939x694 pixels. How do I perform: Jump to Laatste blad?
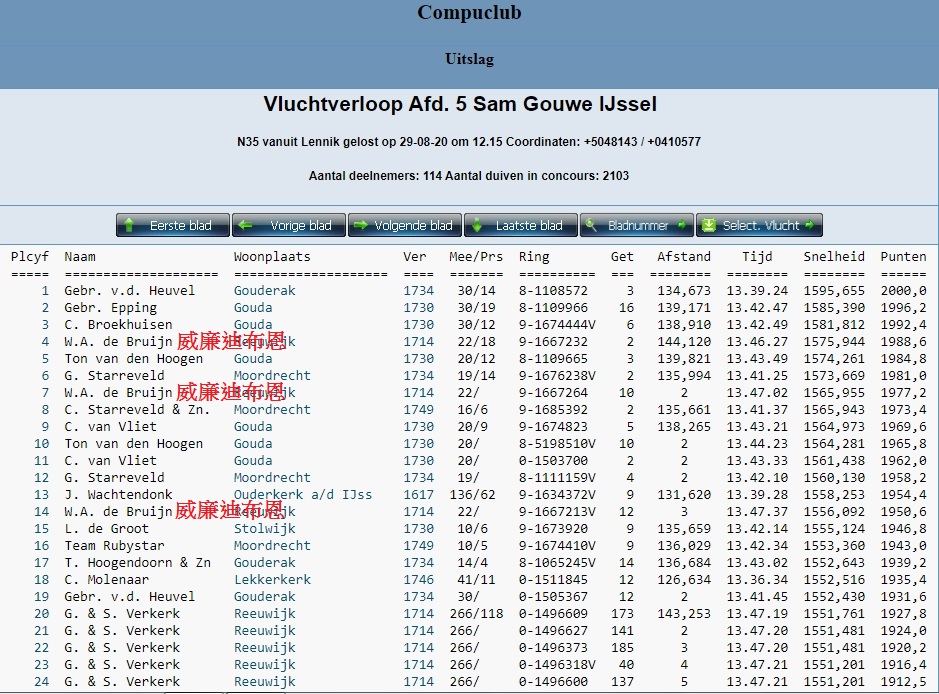pos(521,225)
